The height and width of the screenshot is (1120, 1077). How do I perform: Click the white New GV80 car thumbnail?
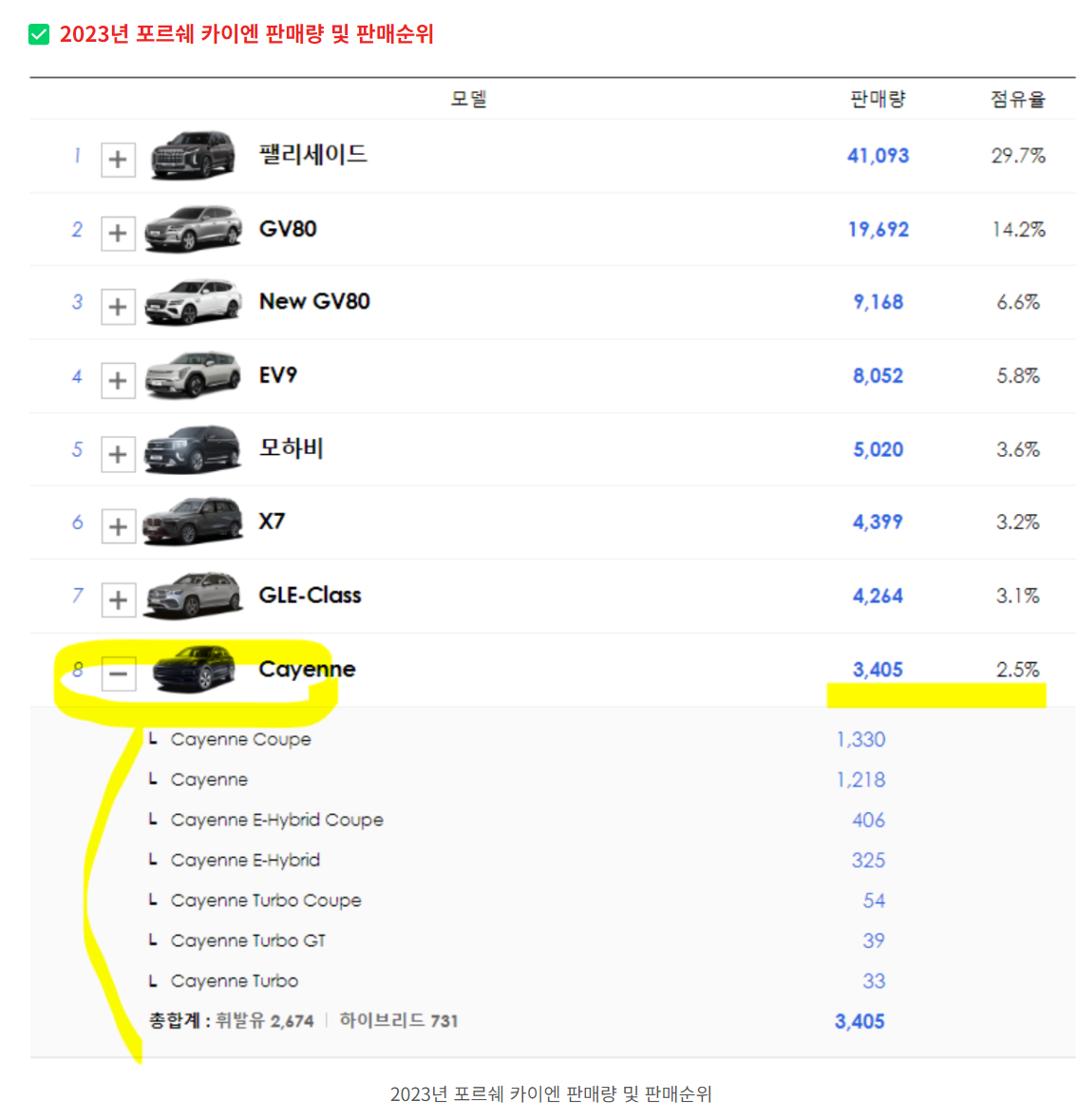pos(193,302)
